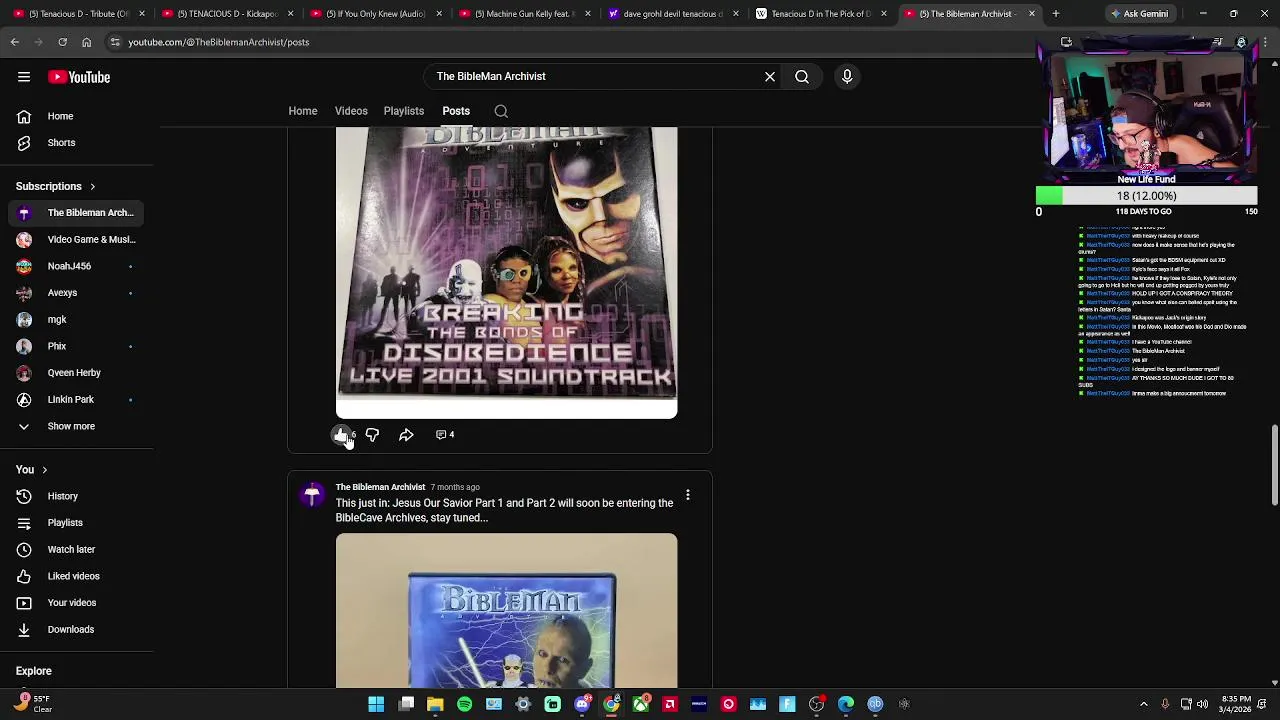Open comments on the soundtrack post
This screenshot has width=1280, height=720.
click(x=445, y=435)
